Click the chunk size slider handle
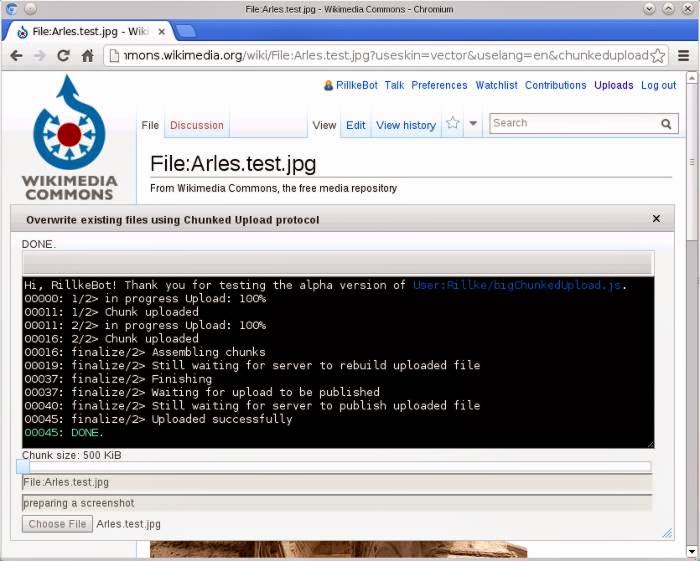Image resolution: width=700 pixels, height=561 pixels. [23, 467]
